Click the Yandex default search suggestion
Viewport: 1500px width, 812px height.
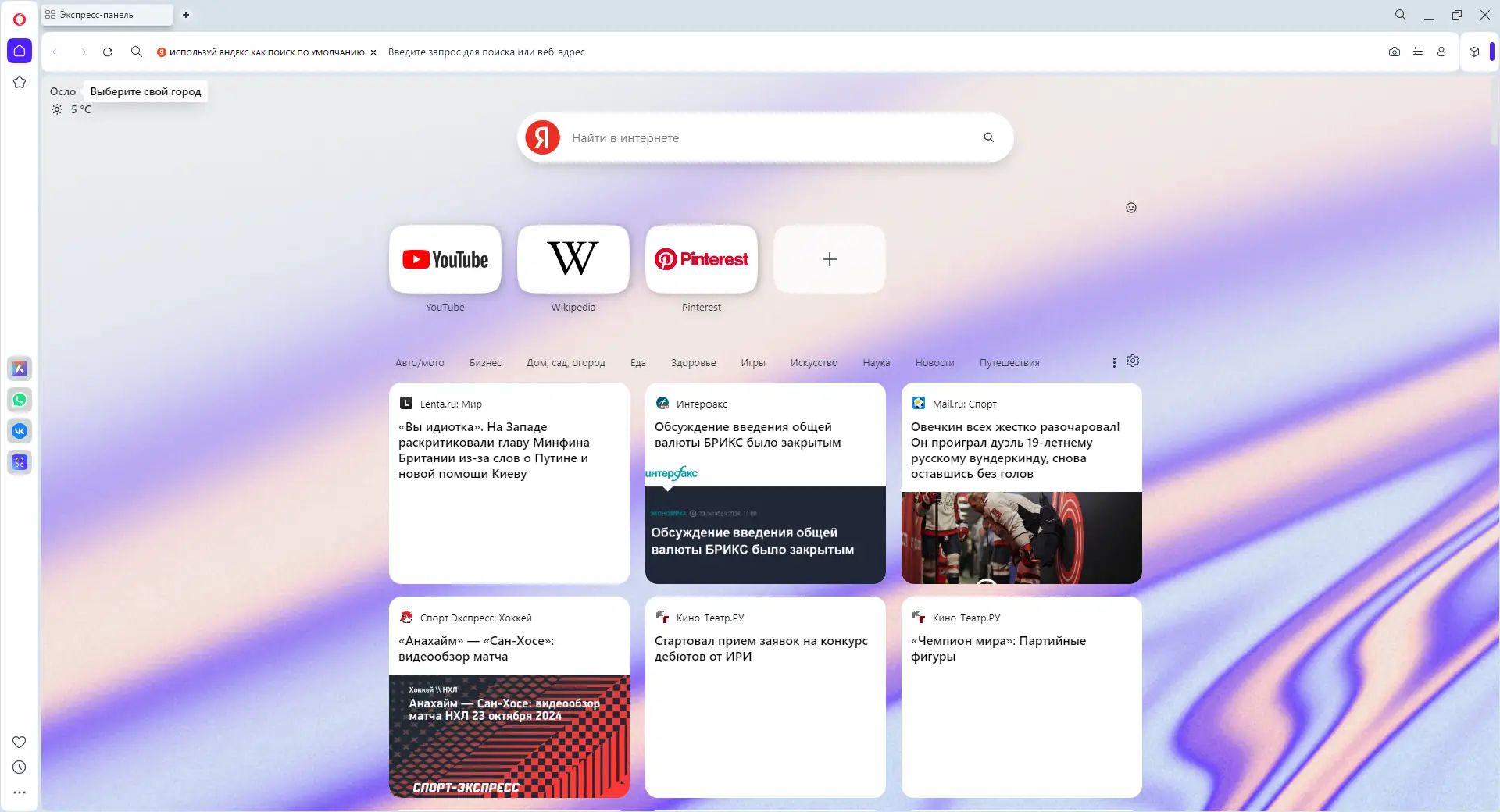(261, 52)
